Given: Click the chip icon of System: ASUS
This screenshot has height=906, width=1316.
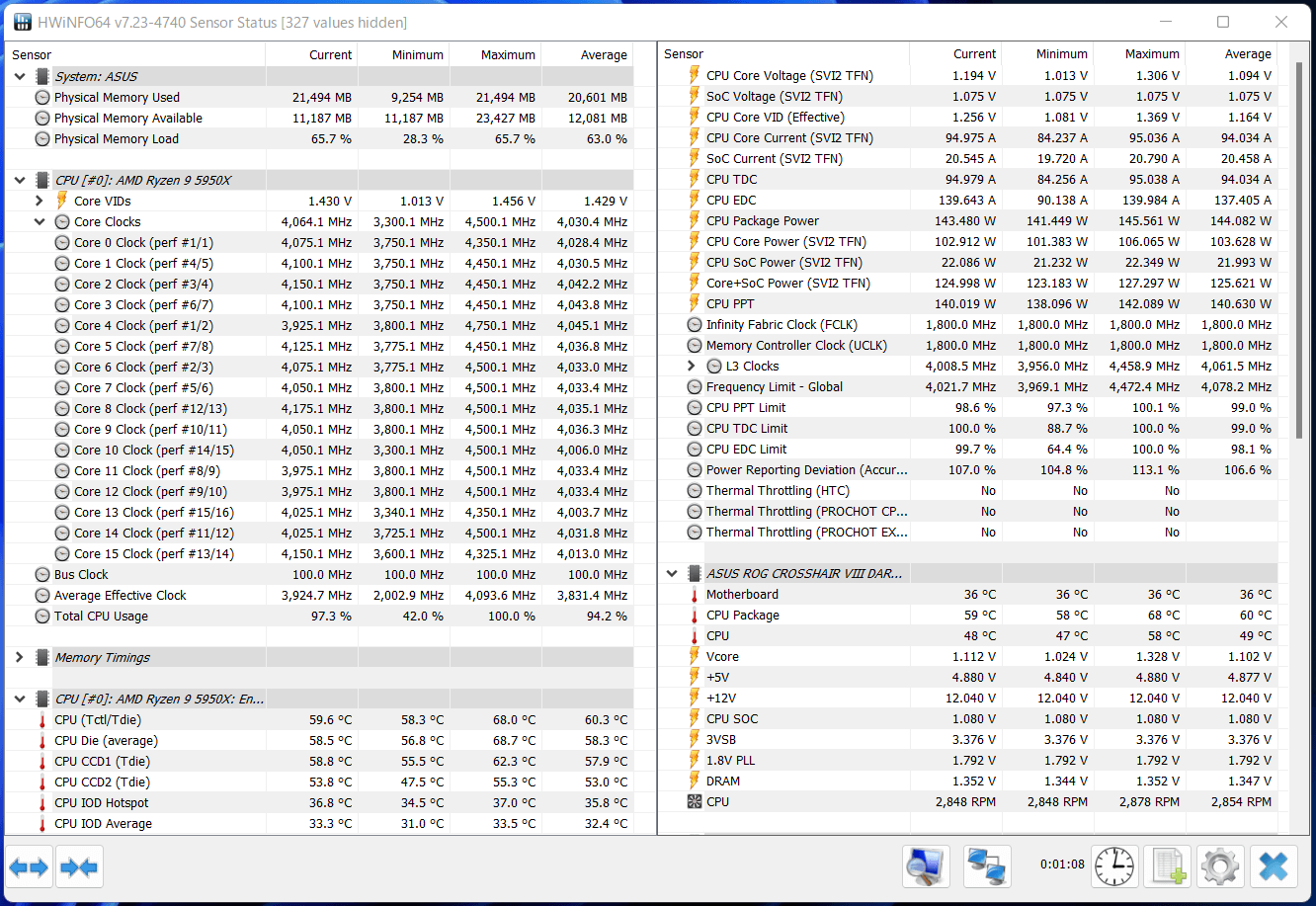Looking at the screenshot, I should [42, 76].
